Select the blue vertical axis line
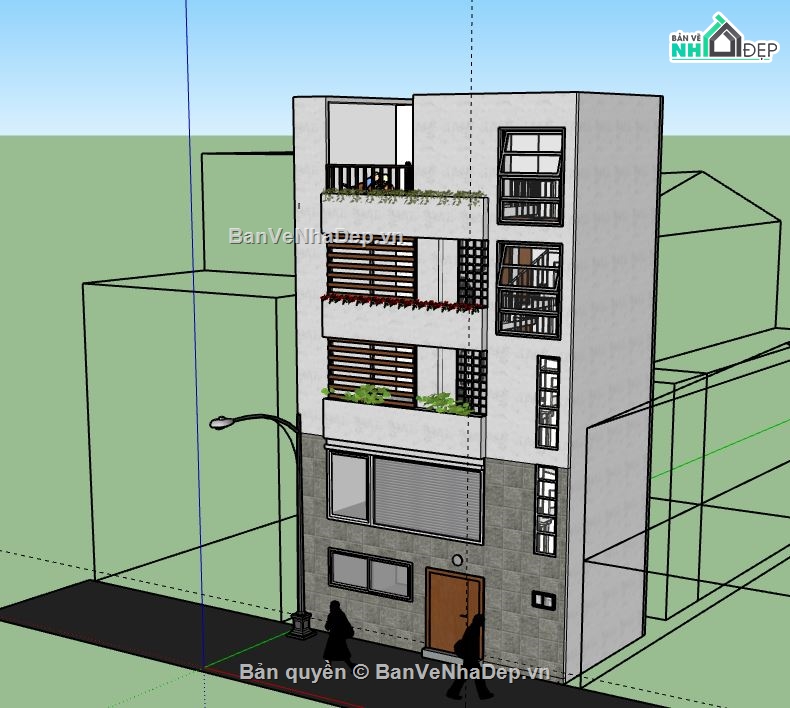The width and height of the screenshot is (790, 708). pos(194,300)
